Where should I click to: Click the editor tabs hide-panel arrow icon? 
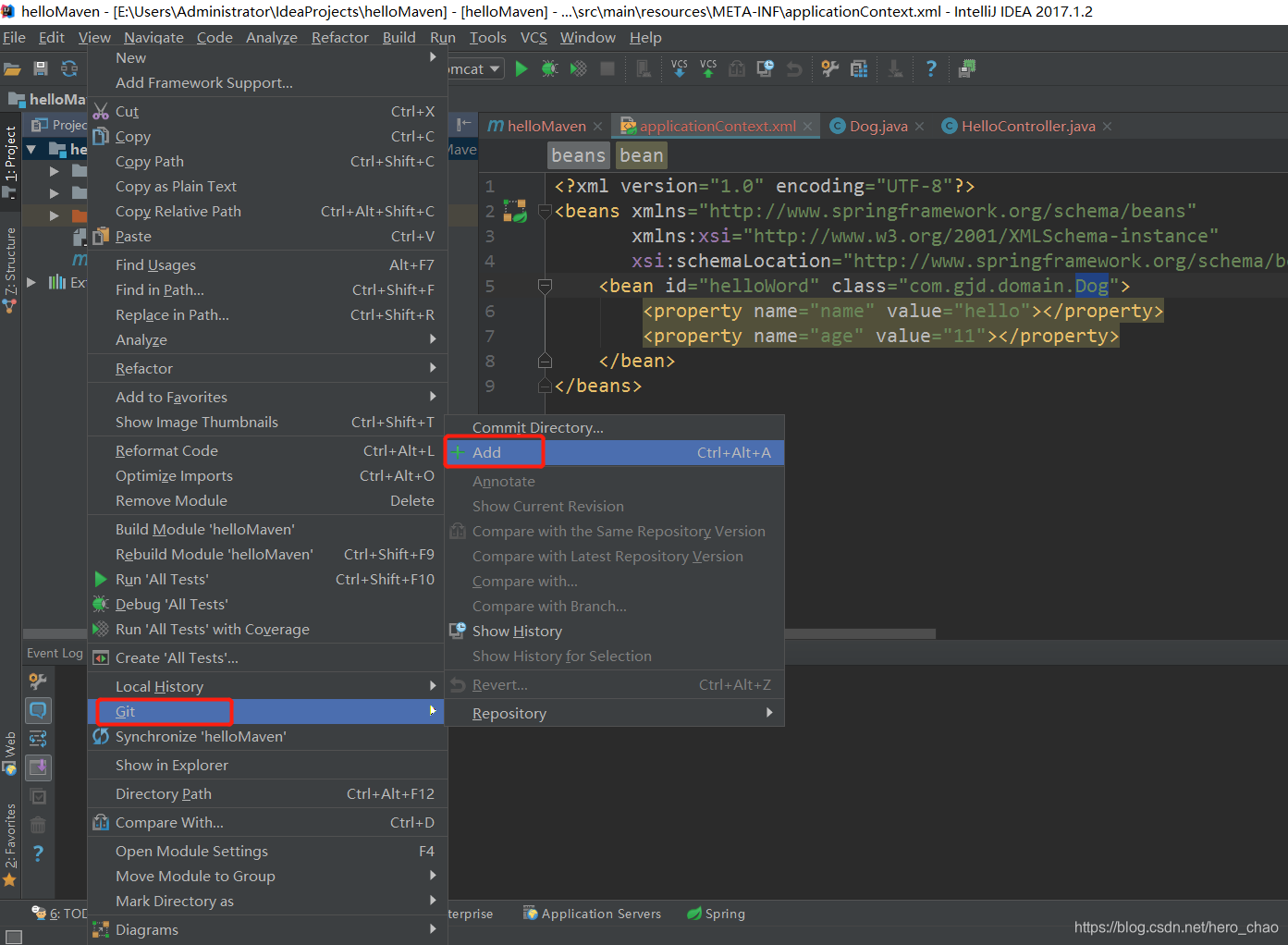(463, 124)
